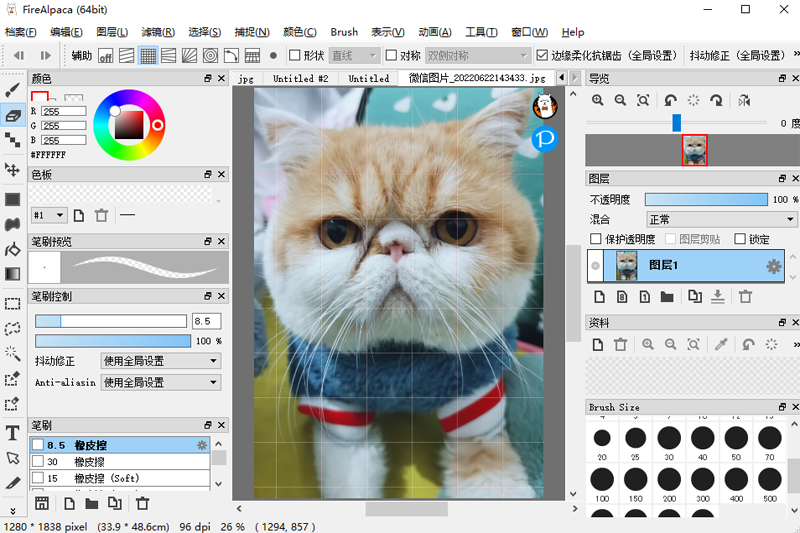Pick the Bucket fill tool
This screenshot has width=800, height=533.
point(13,249)
